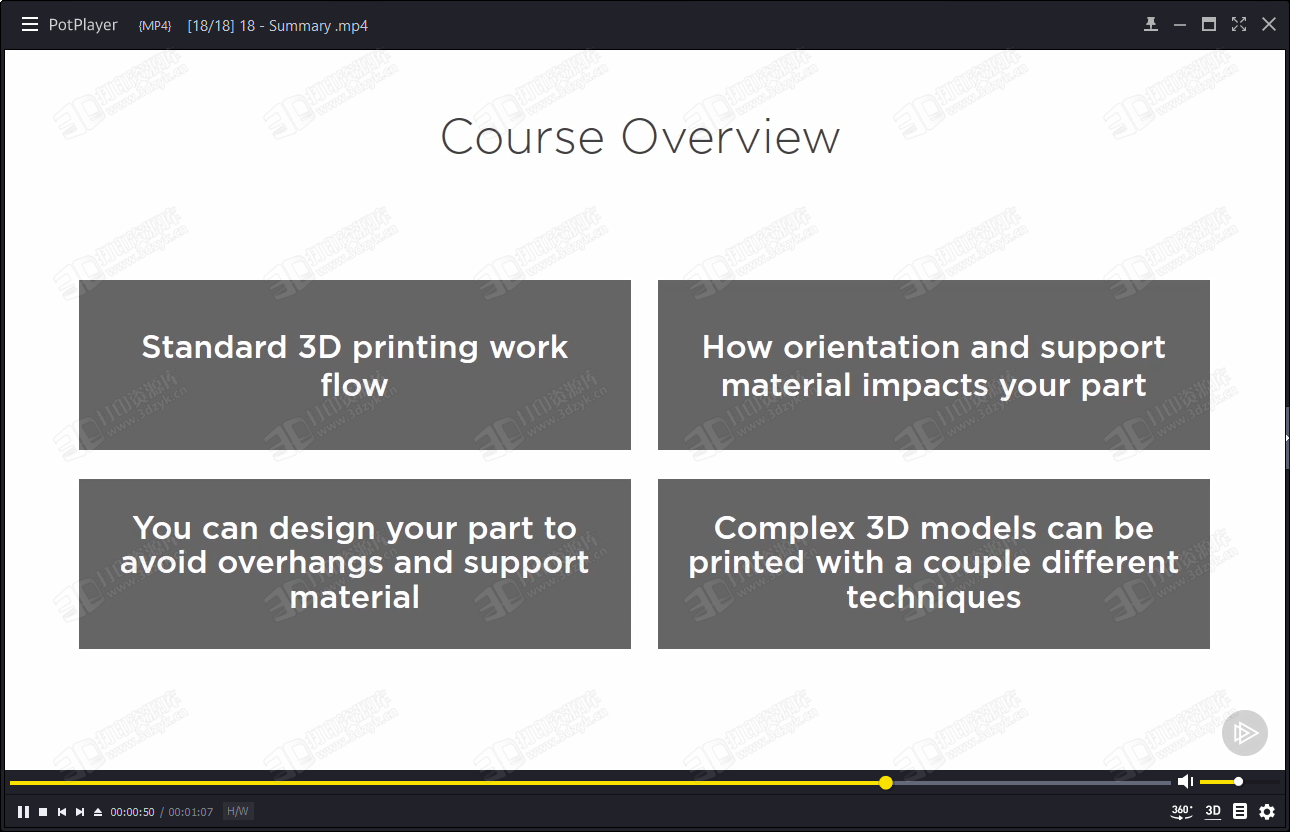Stop the video playback

point(43,812)
